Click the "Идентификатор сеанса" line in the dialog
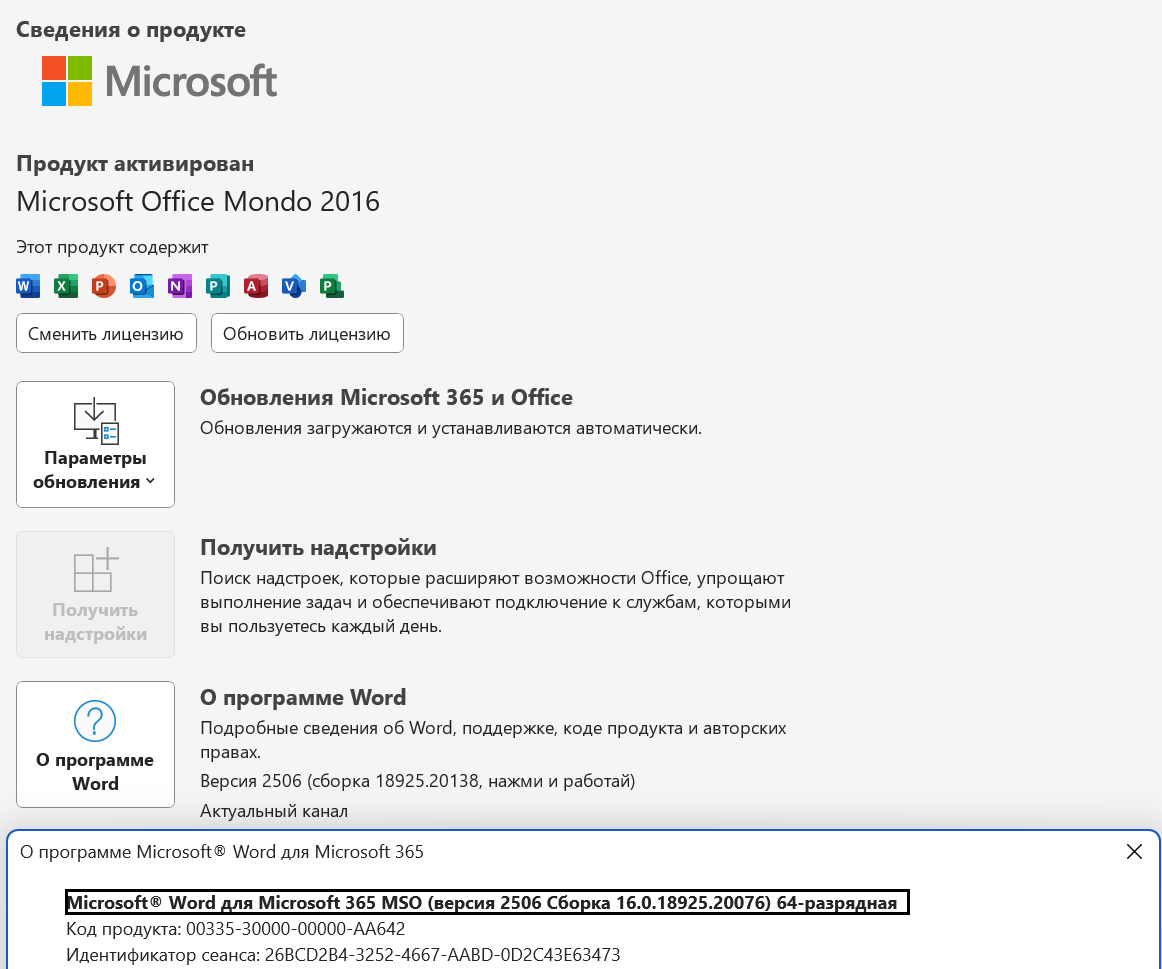1162x969 pixels. coord(343,955)
